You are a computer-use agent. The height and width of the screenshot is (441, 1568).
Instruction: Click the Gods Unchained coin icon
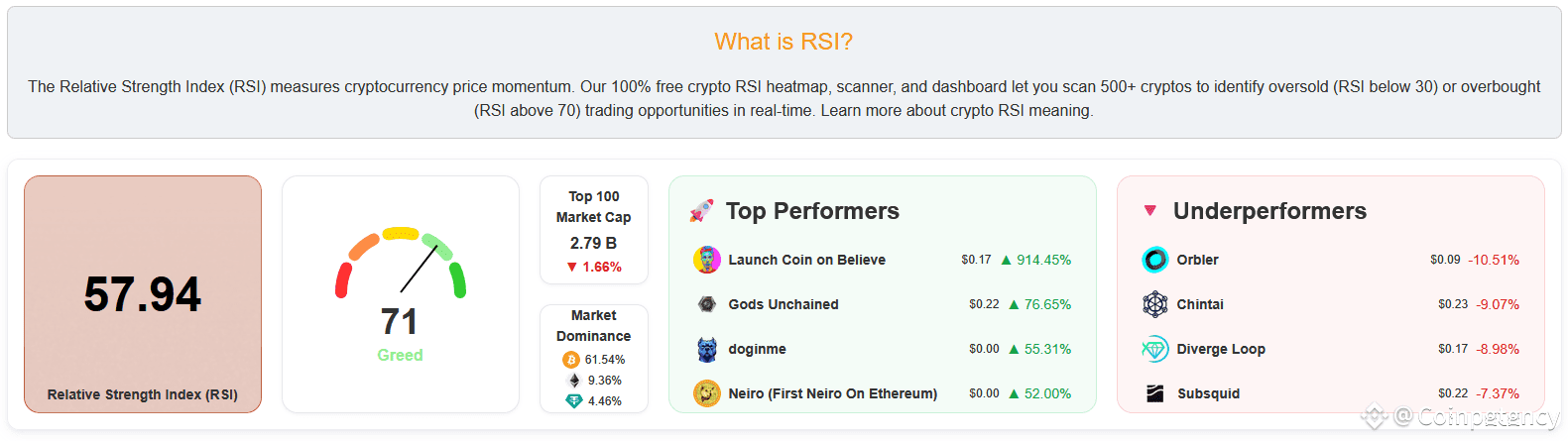[x=706, y=304]
